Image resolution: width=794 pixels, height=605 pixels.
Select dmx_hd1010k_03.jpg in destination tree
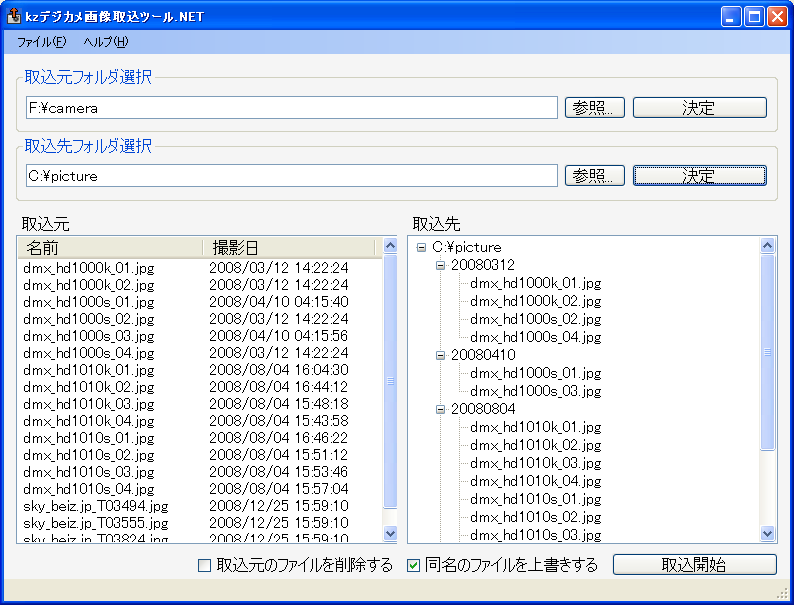[536, 464]
